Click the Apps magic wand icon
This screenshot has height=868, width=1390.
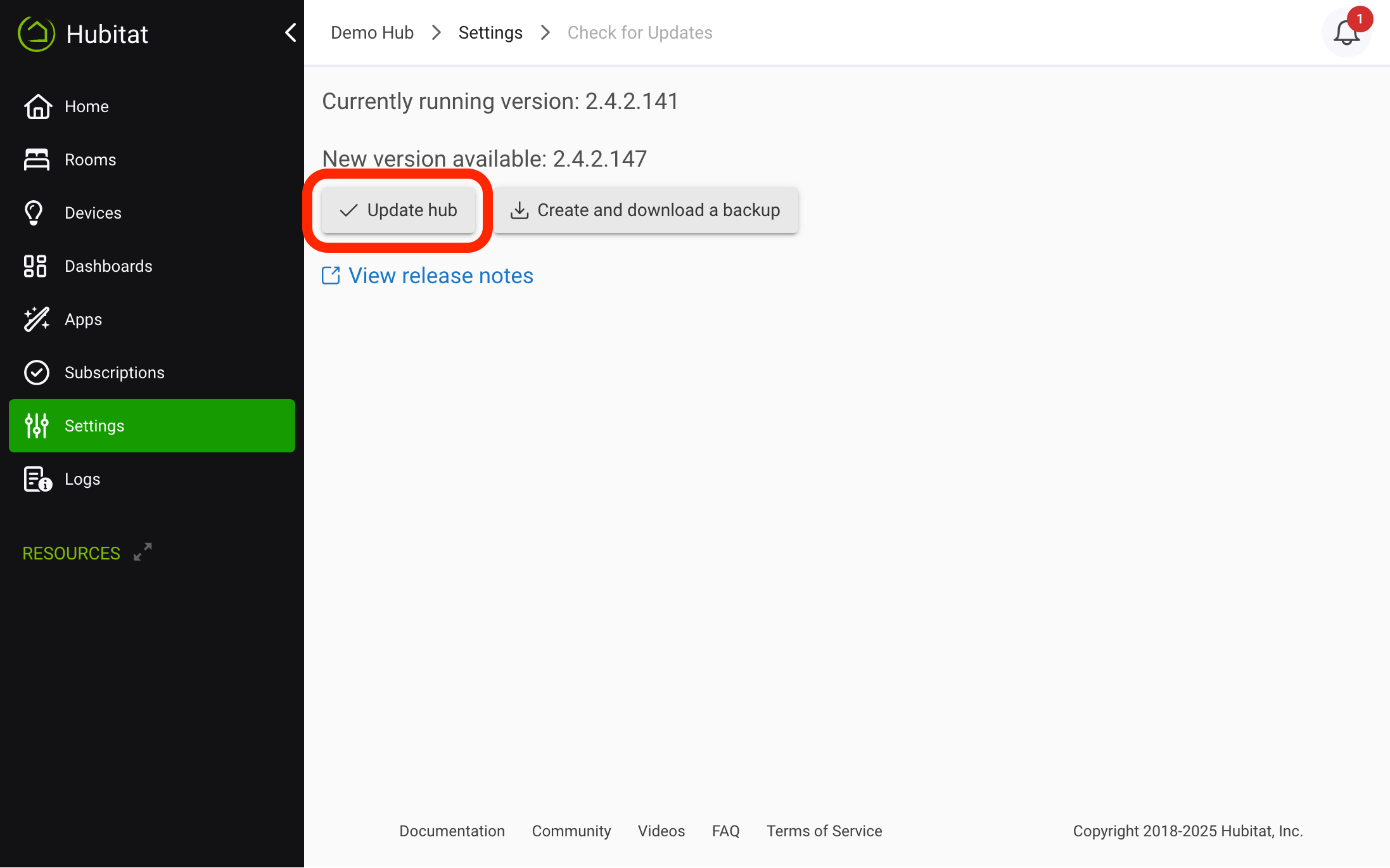(x=37, y=319)
